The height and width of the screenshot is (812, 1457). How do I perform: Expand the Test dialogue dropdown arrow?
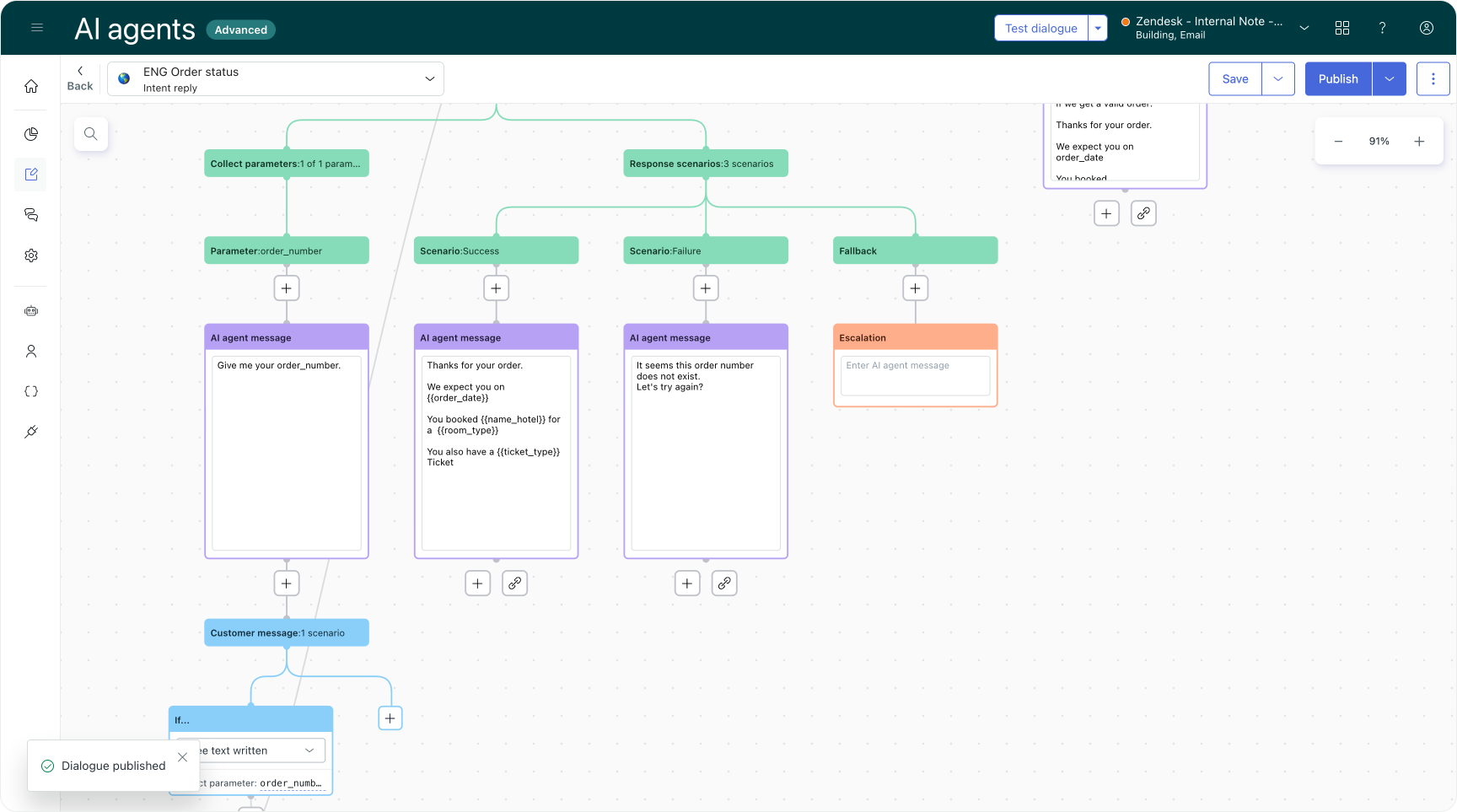[1098, 28]
